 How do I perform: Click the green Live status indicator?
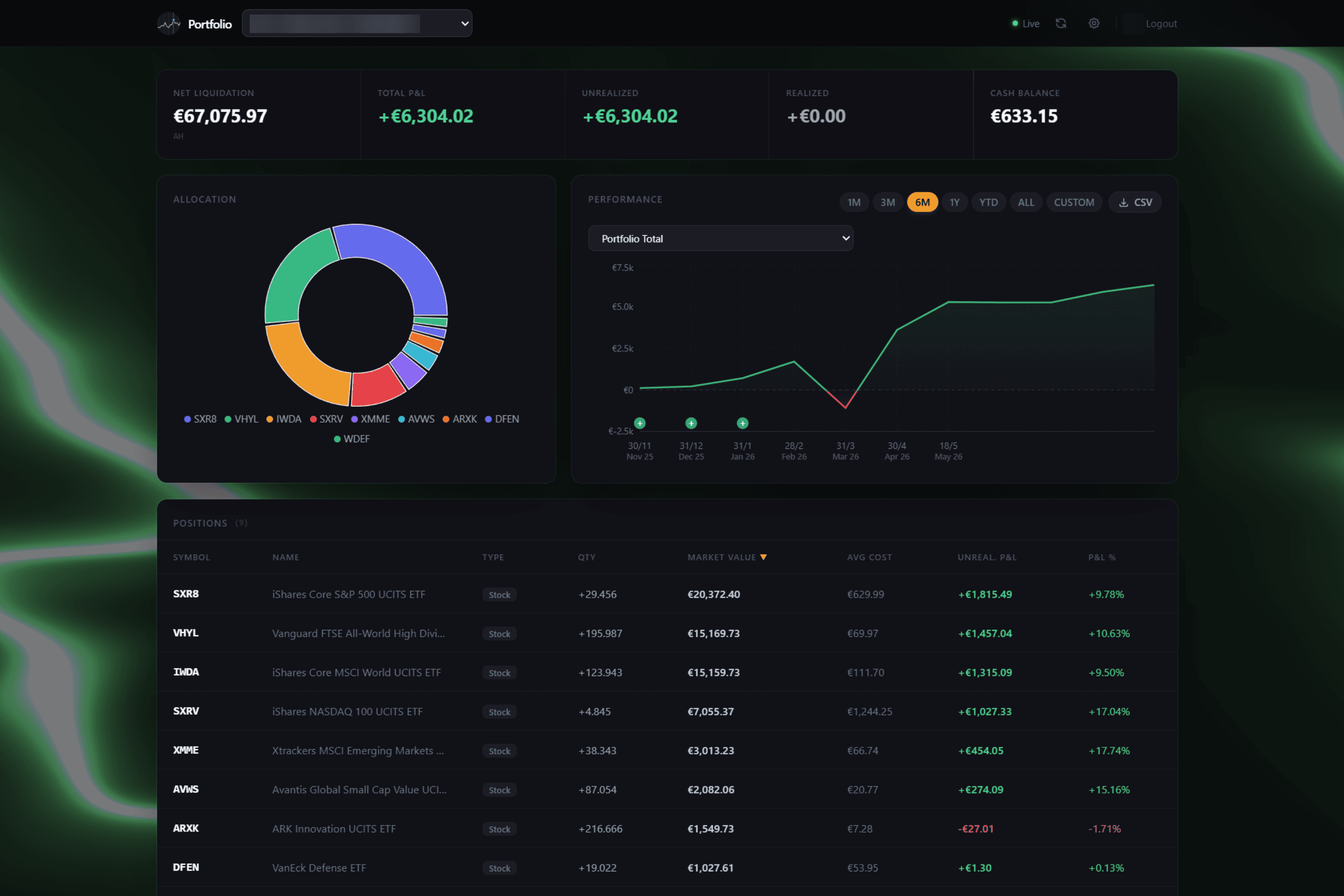(x=1026, y=23)
